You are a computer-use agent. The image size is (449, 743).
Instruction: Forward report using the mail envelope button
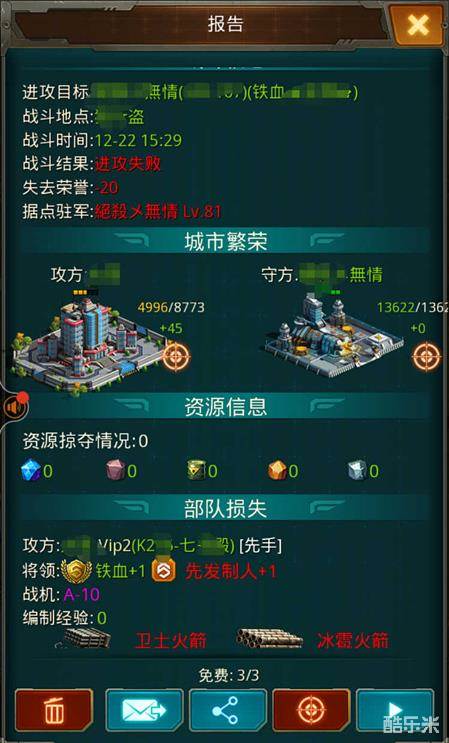tap(144, 711)
